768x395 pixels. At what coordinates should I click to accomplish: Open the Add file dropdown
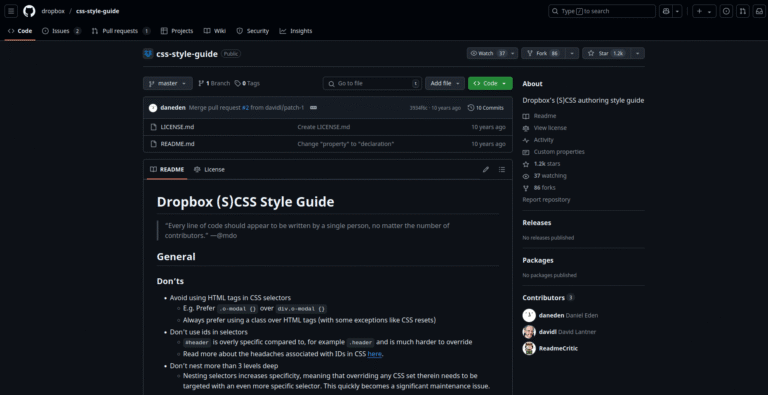(x=445, y=83)
